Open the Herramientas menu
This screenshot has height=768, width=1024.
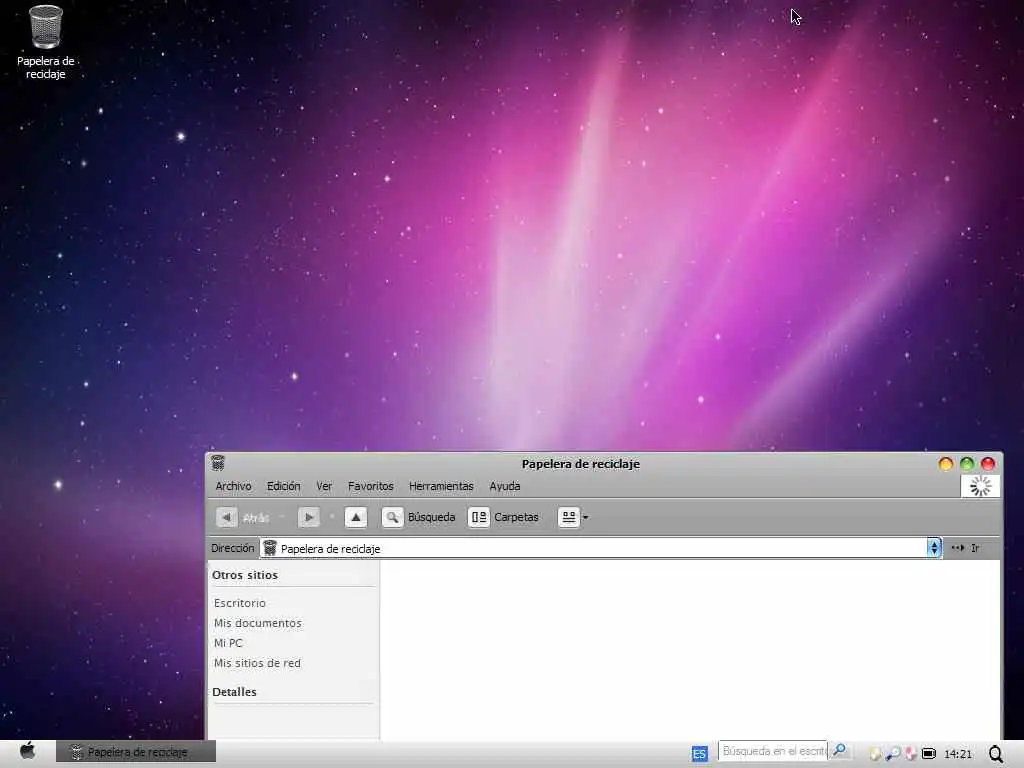[x=441, y=486]
